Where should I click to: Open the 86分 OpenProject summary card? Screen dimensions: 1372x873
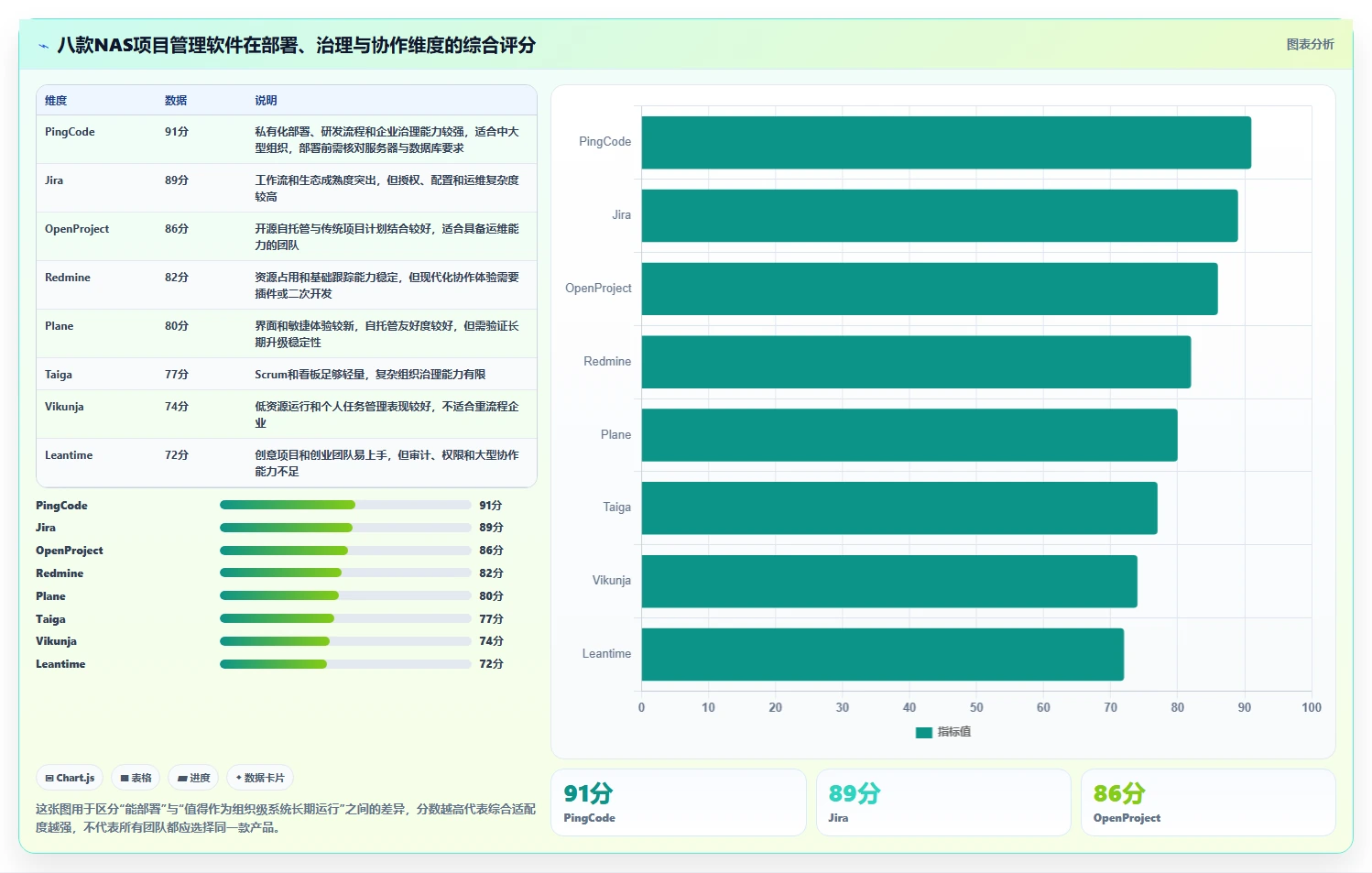1208,802
